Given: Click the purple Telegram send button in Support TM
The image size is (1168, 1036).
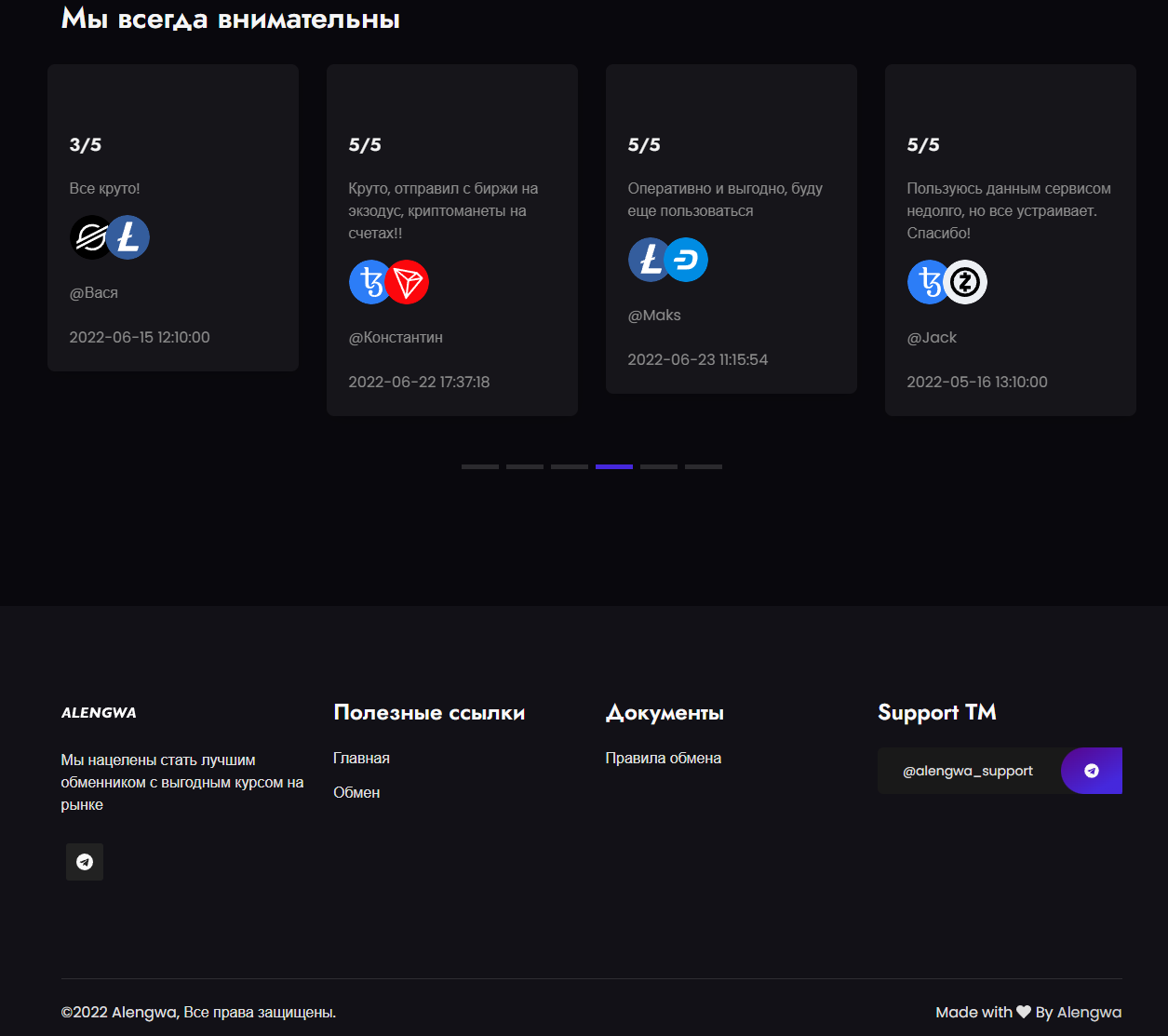Looking at the screenshot, I should click(x=1092, y=771).
